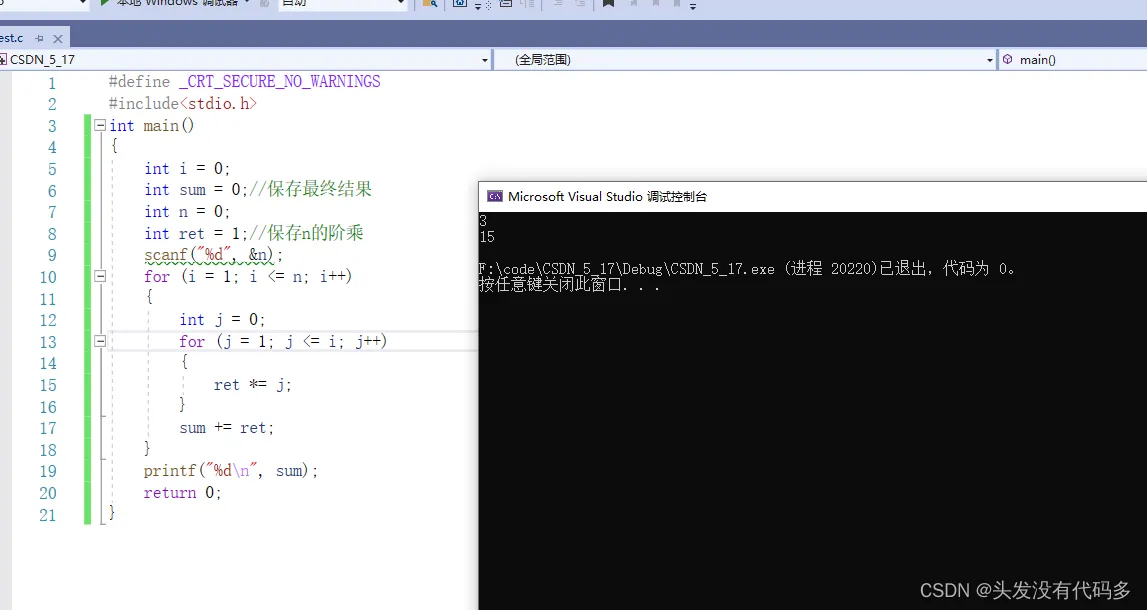The height and width of the screenshot is (610, 1147).
Task: Click the 按任意键关闭此窗口 message in console
Action: tap(570, 285)
